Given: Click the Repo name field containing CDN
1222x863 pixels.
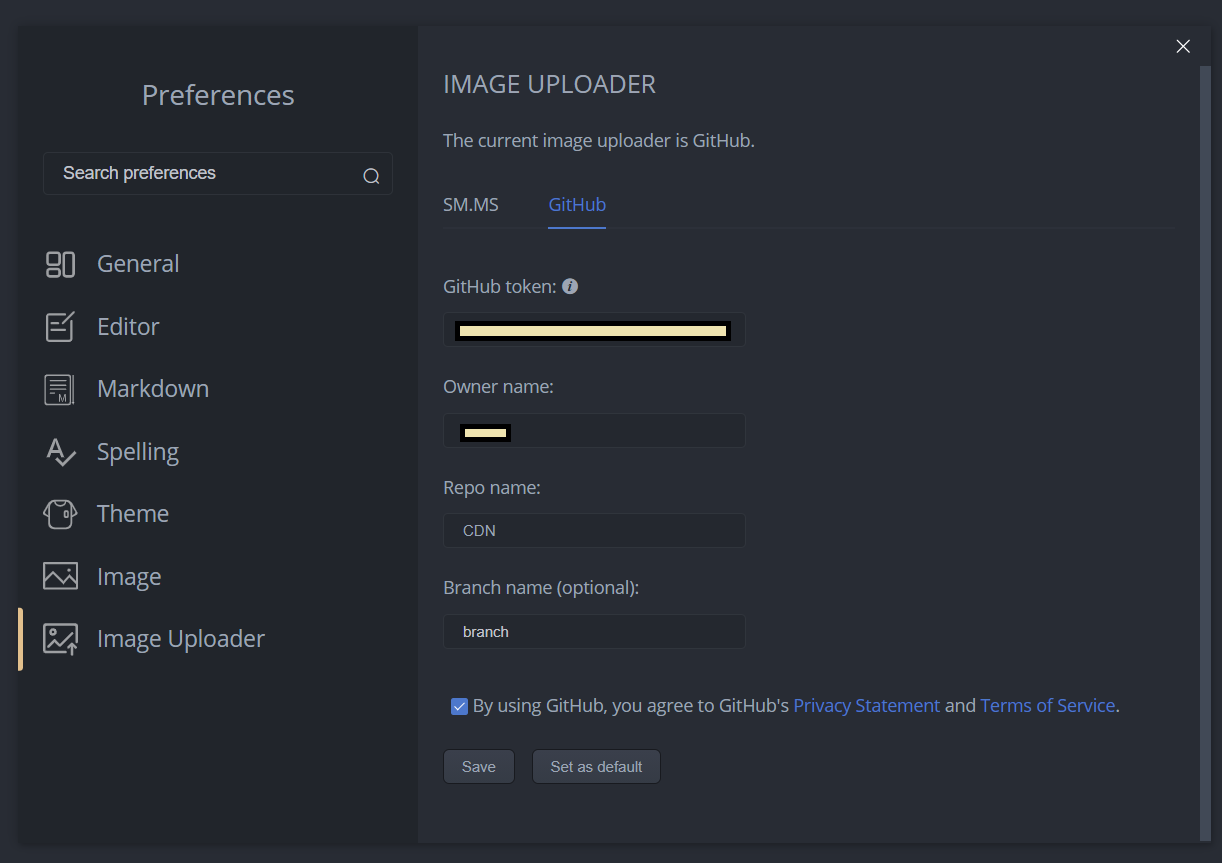Looking at the screenshot, I should [x=594, y=531].
